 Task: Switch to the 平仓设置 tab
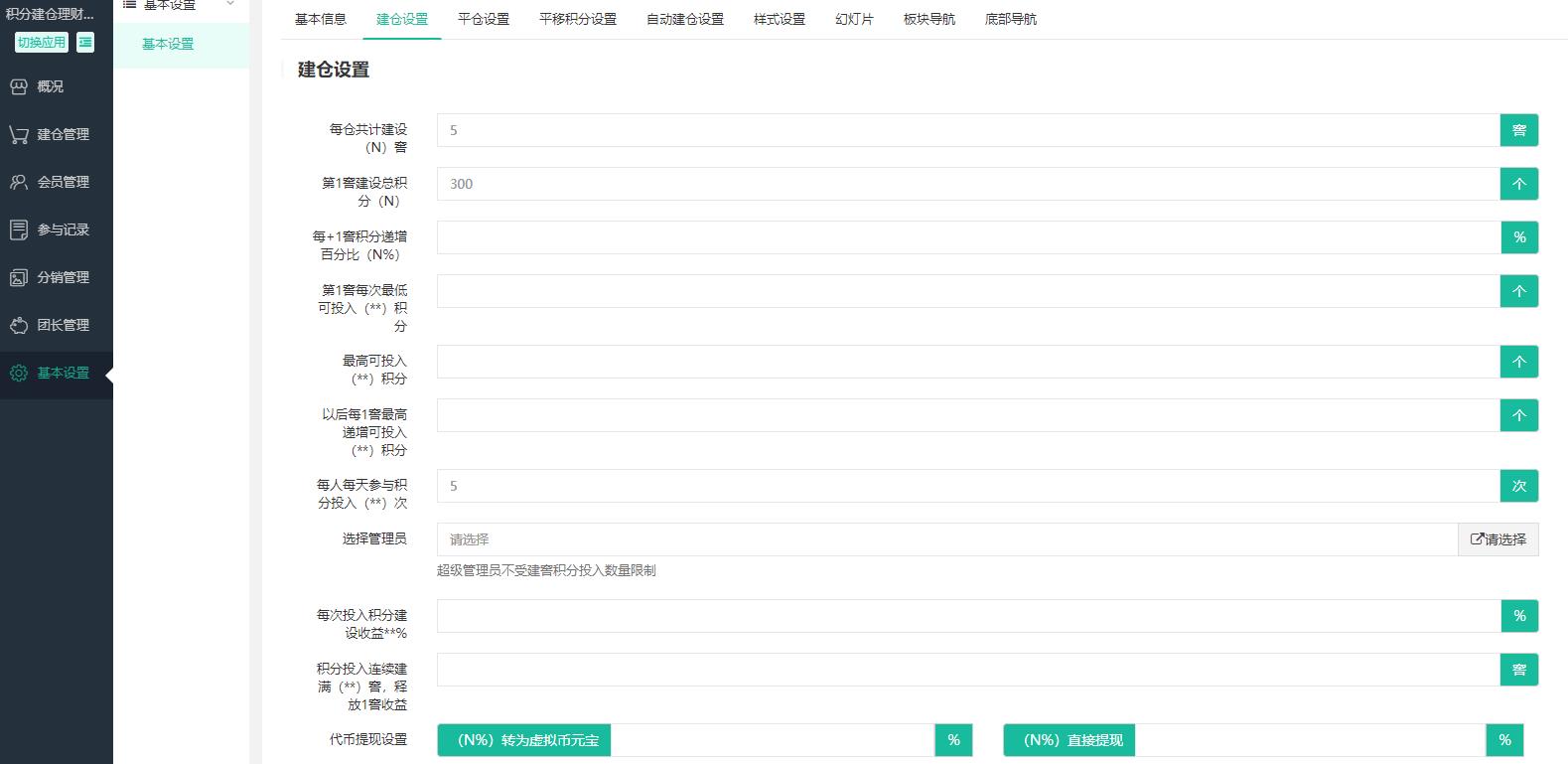(484, 19)
